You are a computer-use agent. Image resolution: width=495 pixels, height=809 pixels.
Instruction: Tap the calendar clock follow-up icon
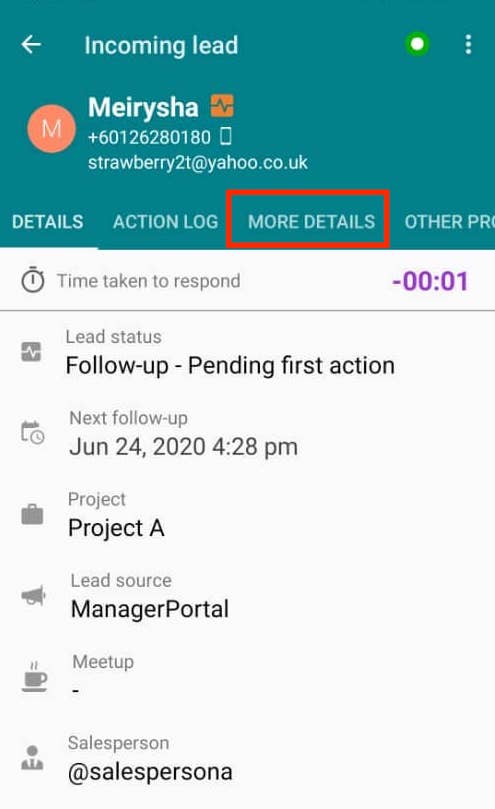(33, 432)
